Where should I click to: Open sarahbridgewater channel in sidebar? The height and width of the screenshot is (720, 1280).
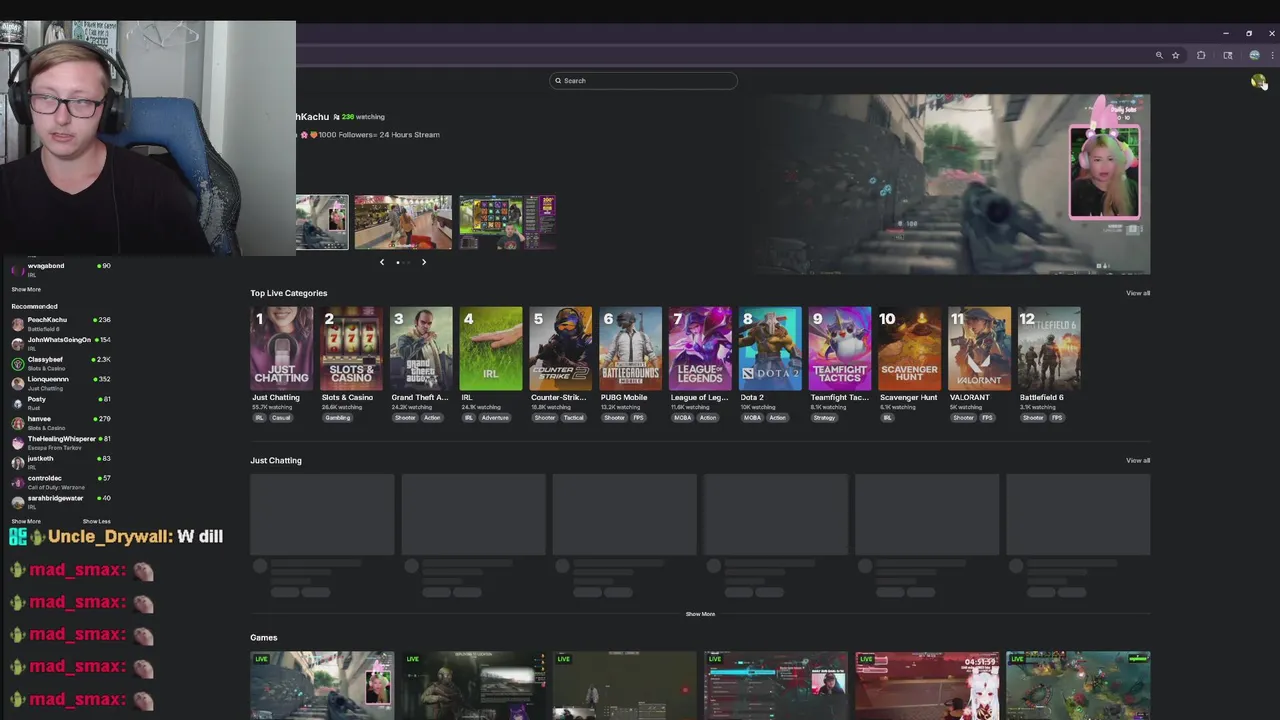click(60, 501)
